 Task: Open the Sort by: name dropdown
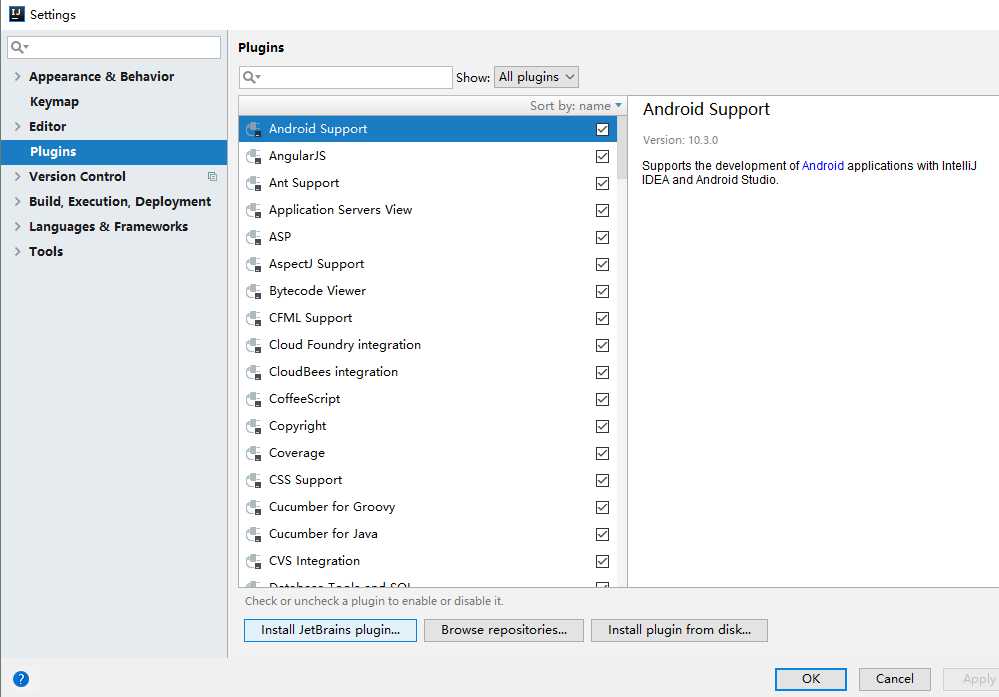575,106
